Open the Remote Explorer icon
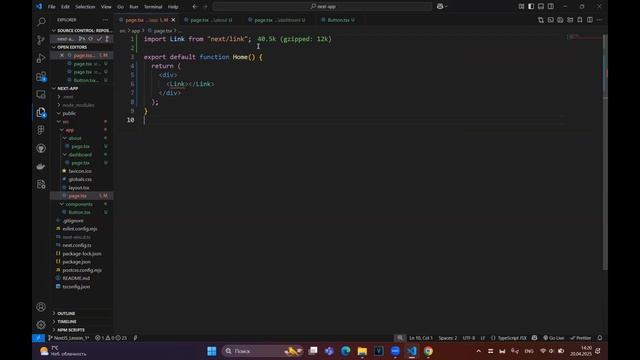 pyautogui.click(x=41, y=94)
